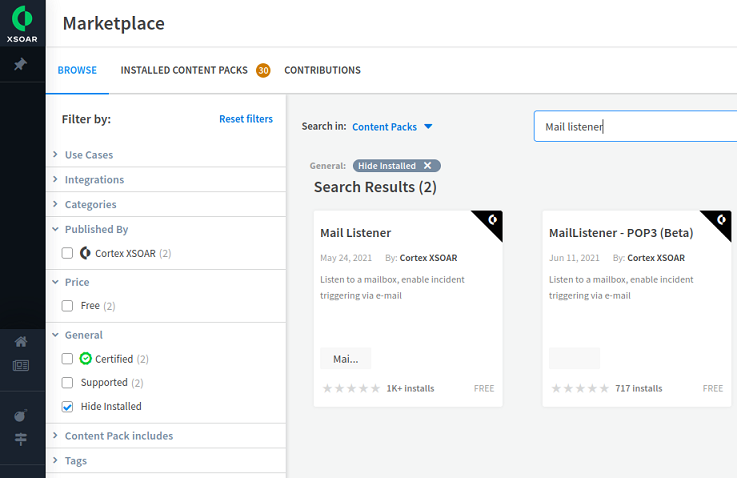Click the signpost icon at the sidebar bottom
The height and width of the screenshot is (478, 737).
click(x=21, y=440)
